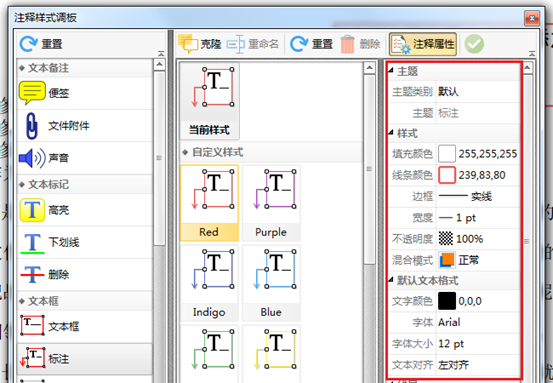Click the 文字颜色 black color swatch

pyautogui.click(x=447, y=301)
